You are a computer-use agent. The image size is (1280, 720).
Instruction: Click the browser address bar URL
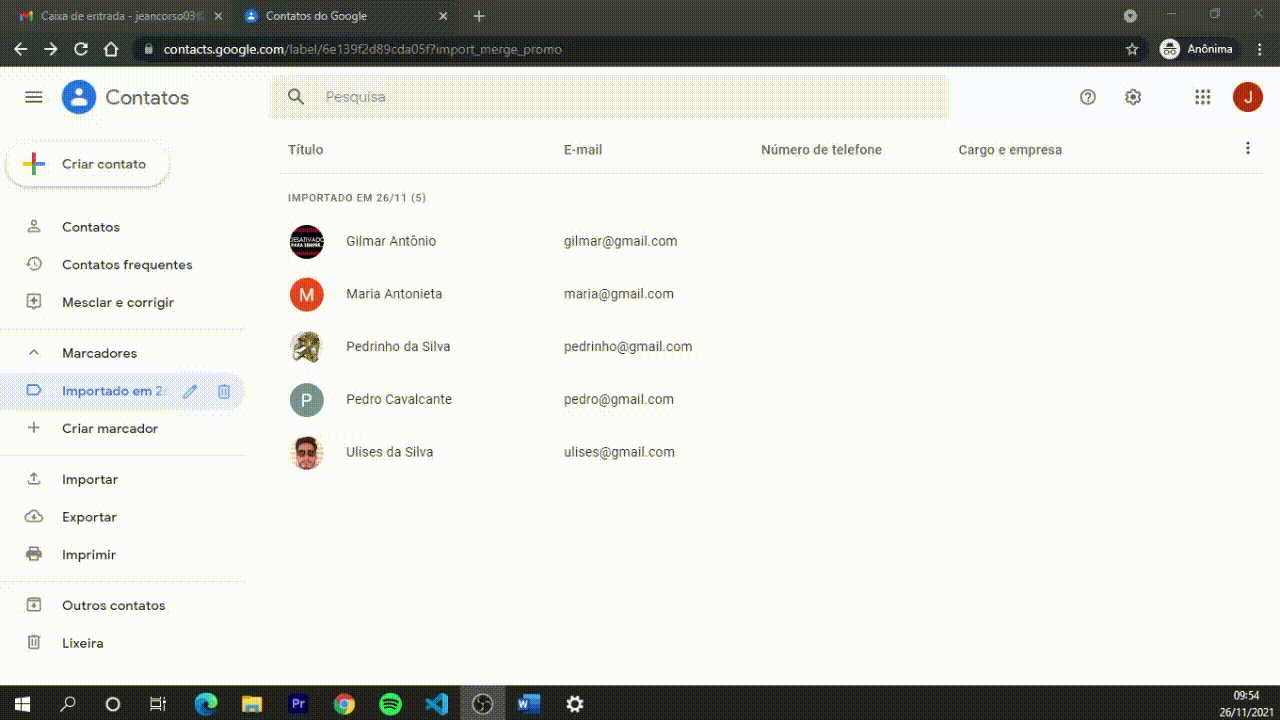[x=363, y=49]
